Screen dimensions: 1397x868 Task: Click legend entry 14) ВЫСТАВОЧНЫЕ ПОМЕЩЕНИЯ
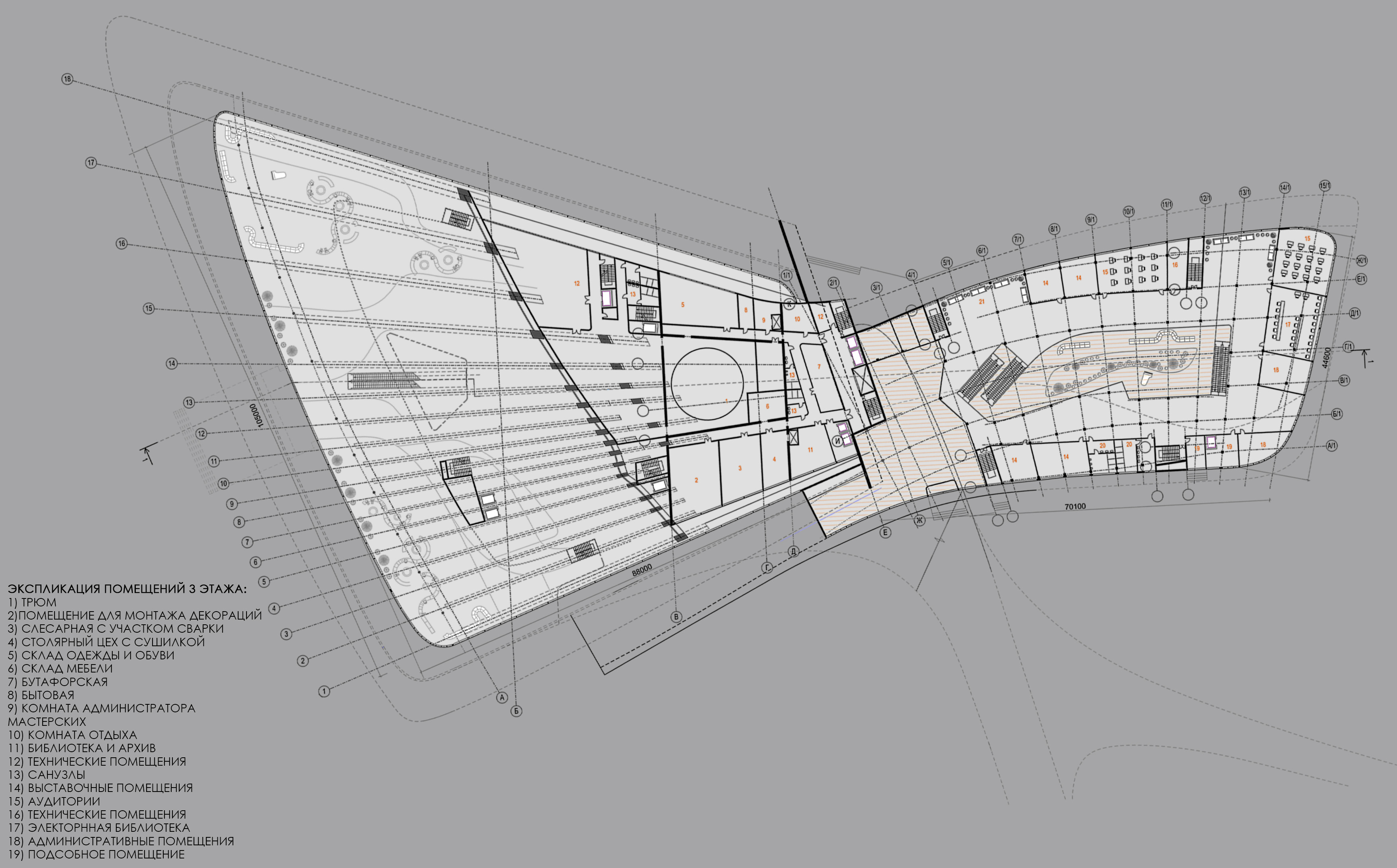pyautogui.click(x=100, y=788)
